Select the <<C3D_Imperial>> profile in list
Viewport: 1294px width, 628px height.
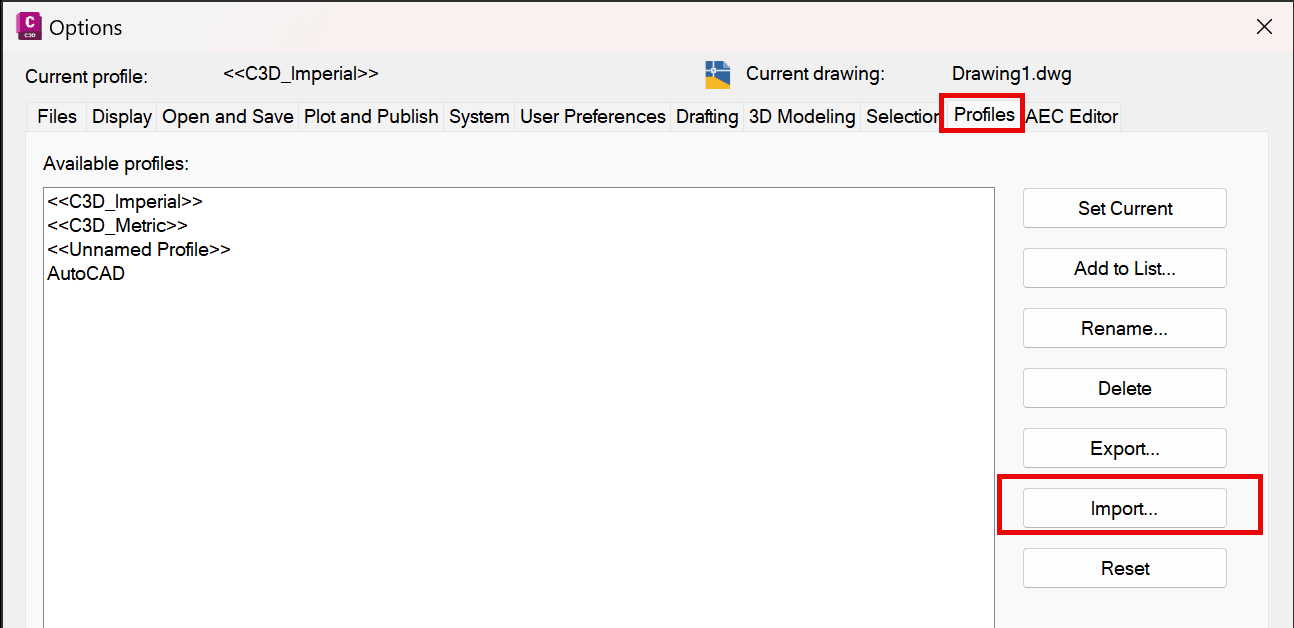point(125,201)
